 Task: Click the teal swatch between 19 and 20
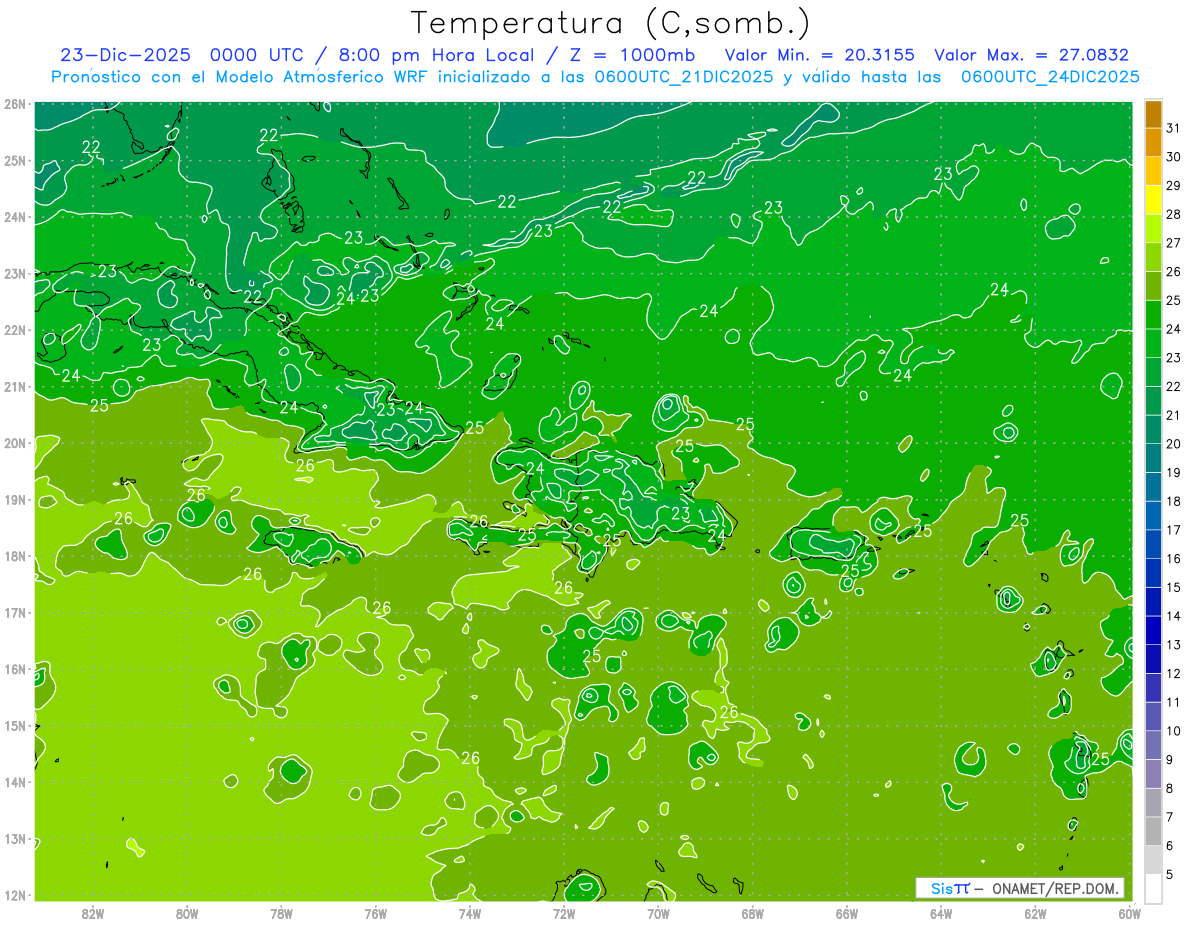pos(1154,459)
